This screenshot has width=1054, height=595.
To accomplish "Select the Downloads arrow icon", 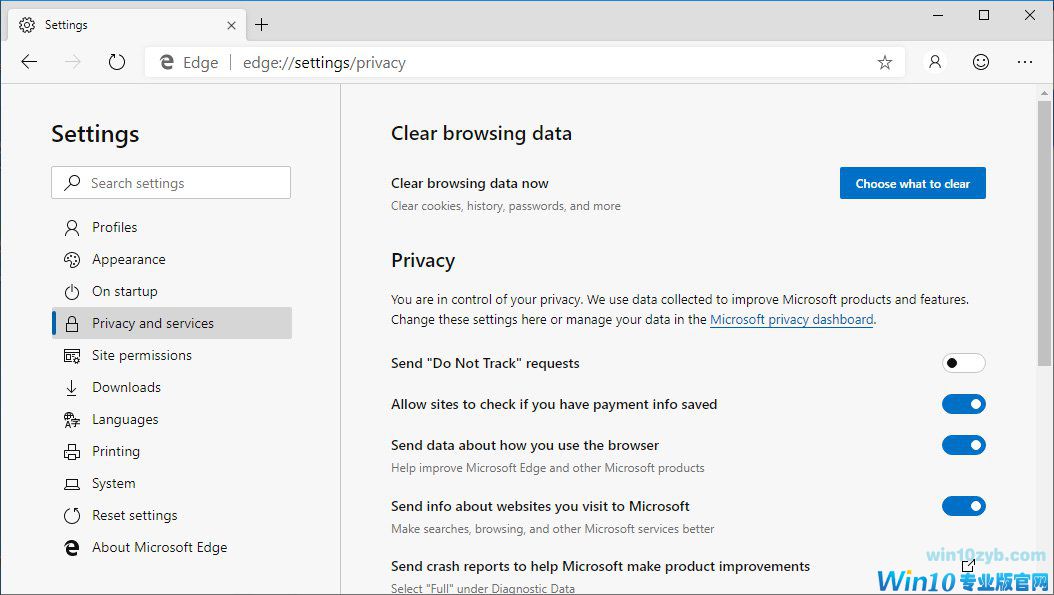I will tap(72, 387).
